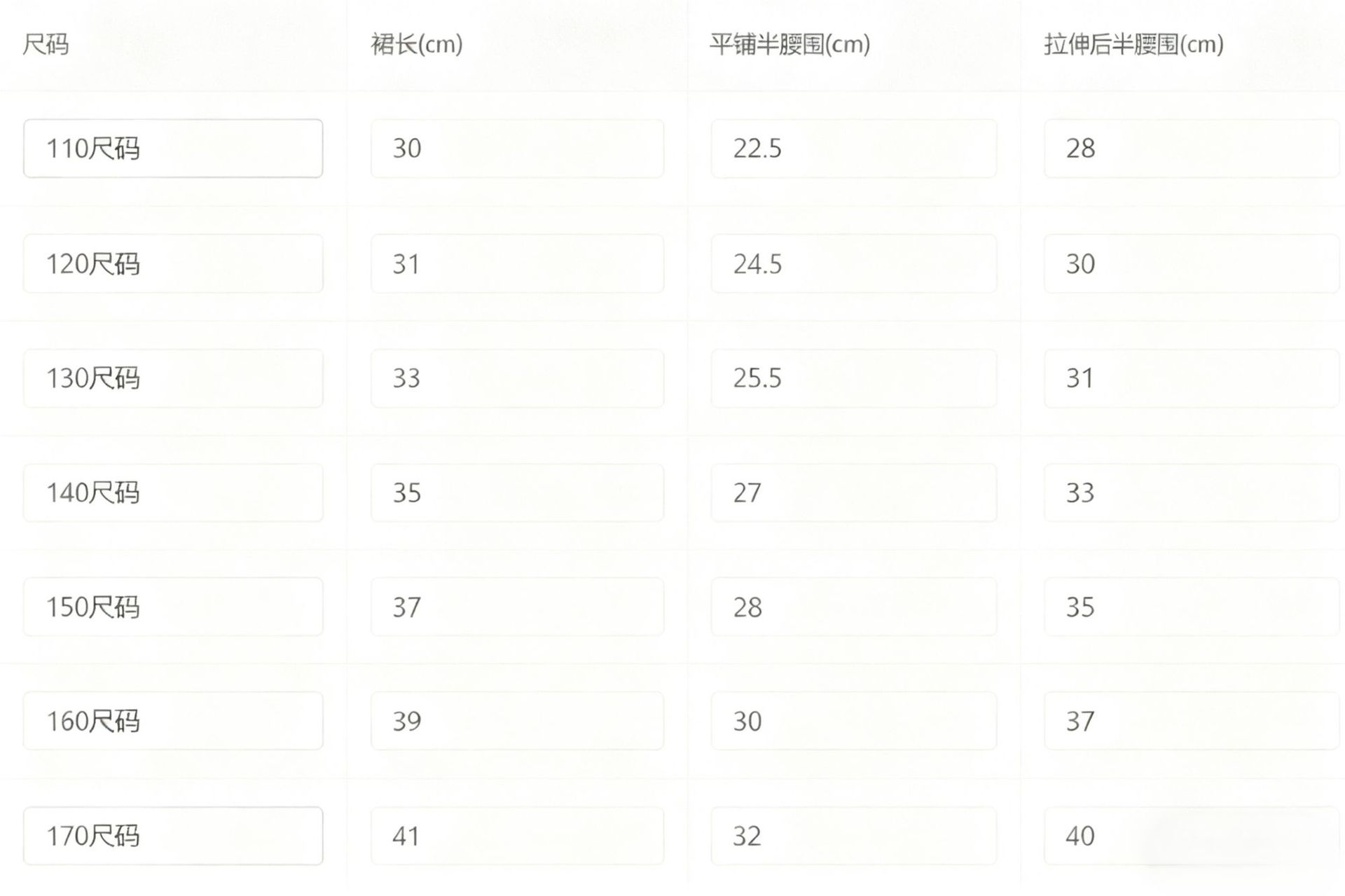This screenshot has height=896, width=1345.
Task: Click the 裙长(cm) column header
Action: click(417, 45)
